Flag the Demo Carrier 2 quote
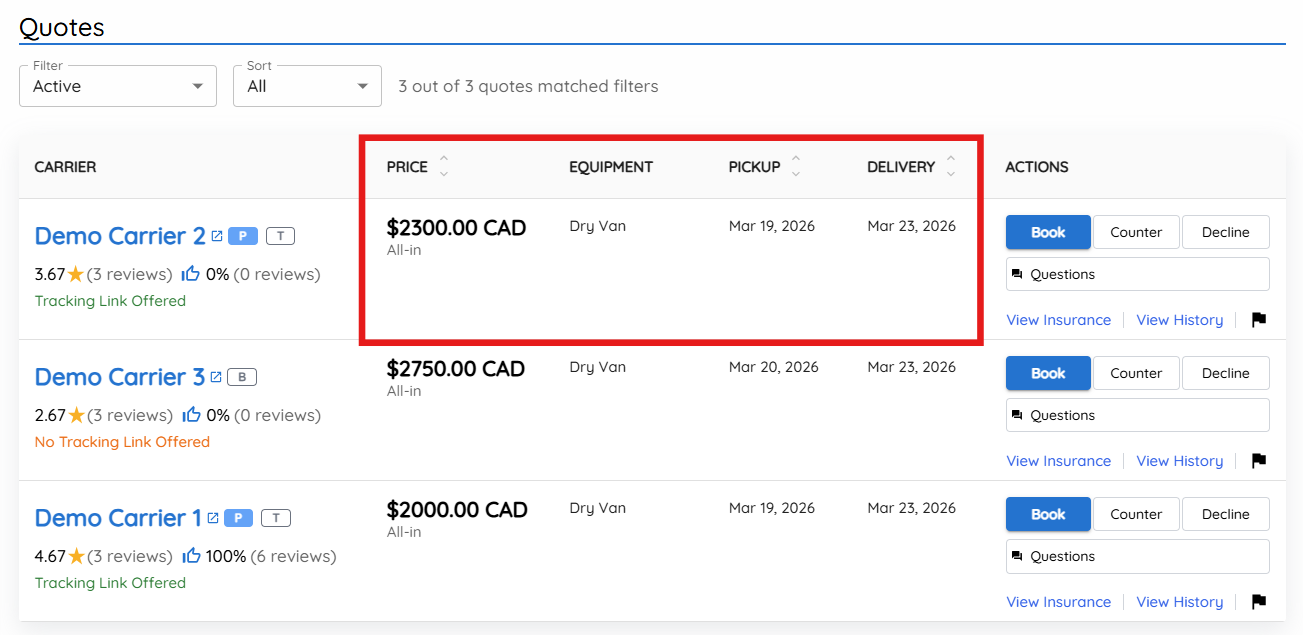 point(1259,320)
